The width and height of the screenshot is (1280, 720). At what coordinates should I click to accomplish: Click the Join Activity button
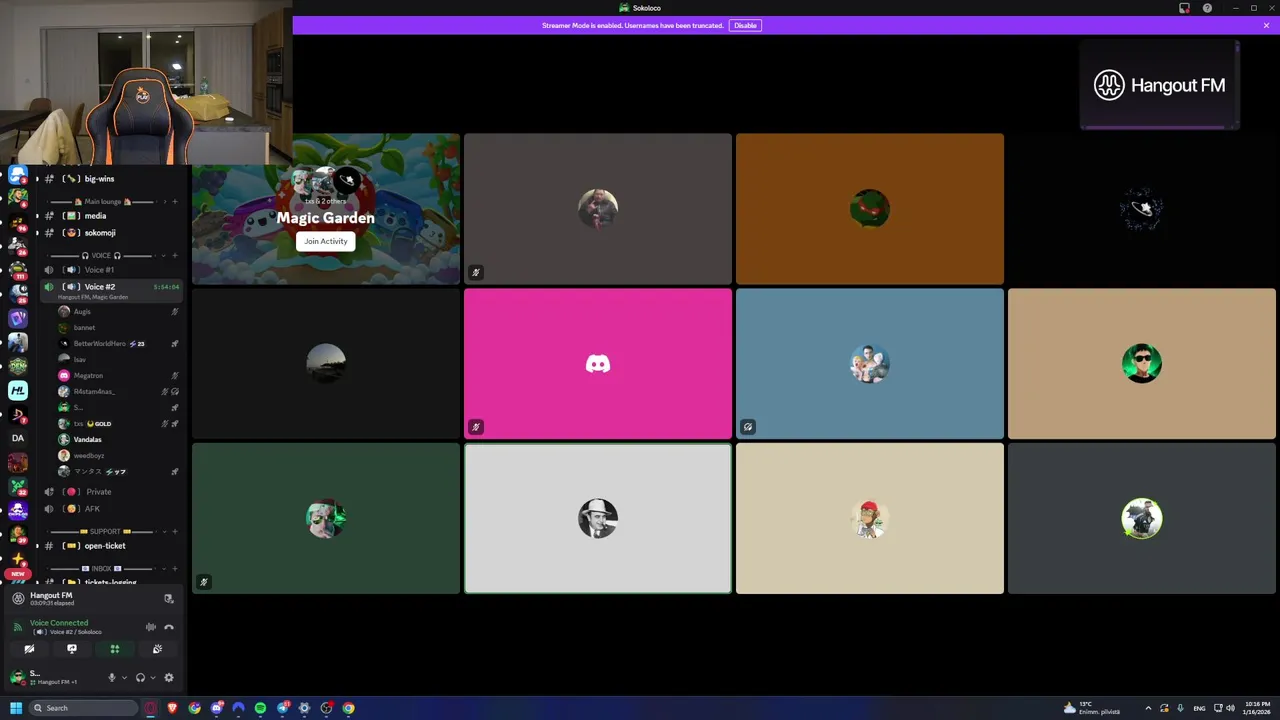coord(326,241)
